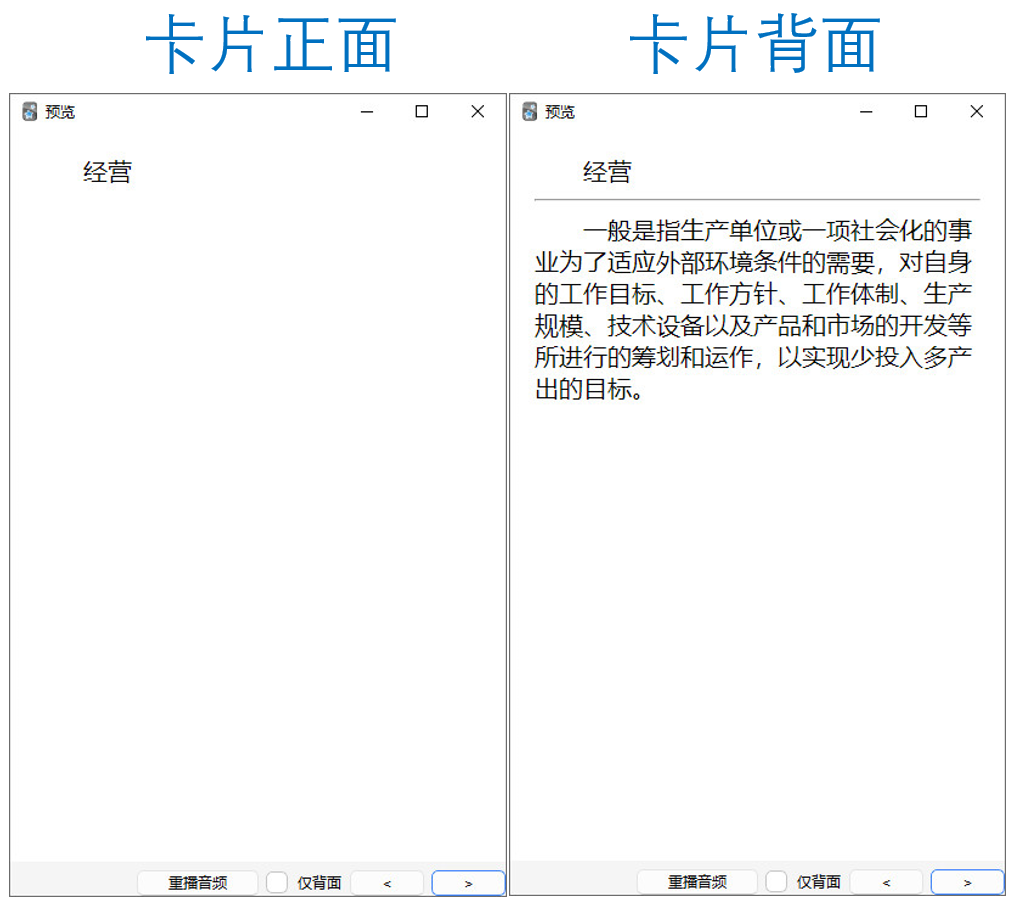The width and height of the screenshot is (1014, 908).
Task: Click the Anki icon in the back-card preview window
Action: point(530,112)
